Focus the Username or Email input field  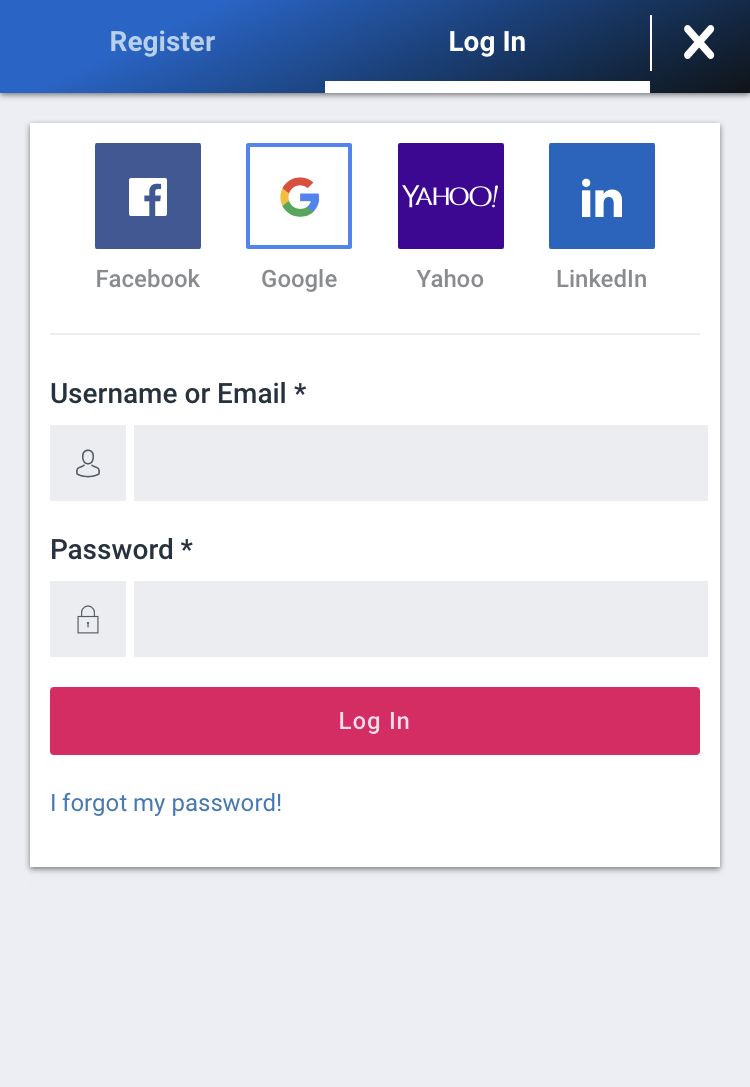coord(421,463)
